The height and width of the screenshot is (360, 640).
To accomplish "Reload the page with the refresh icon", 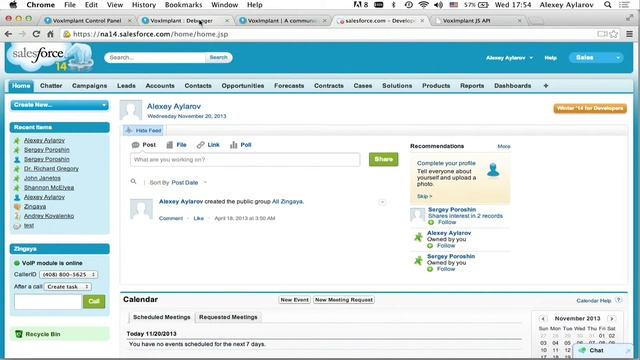I will coord(36,34).
